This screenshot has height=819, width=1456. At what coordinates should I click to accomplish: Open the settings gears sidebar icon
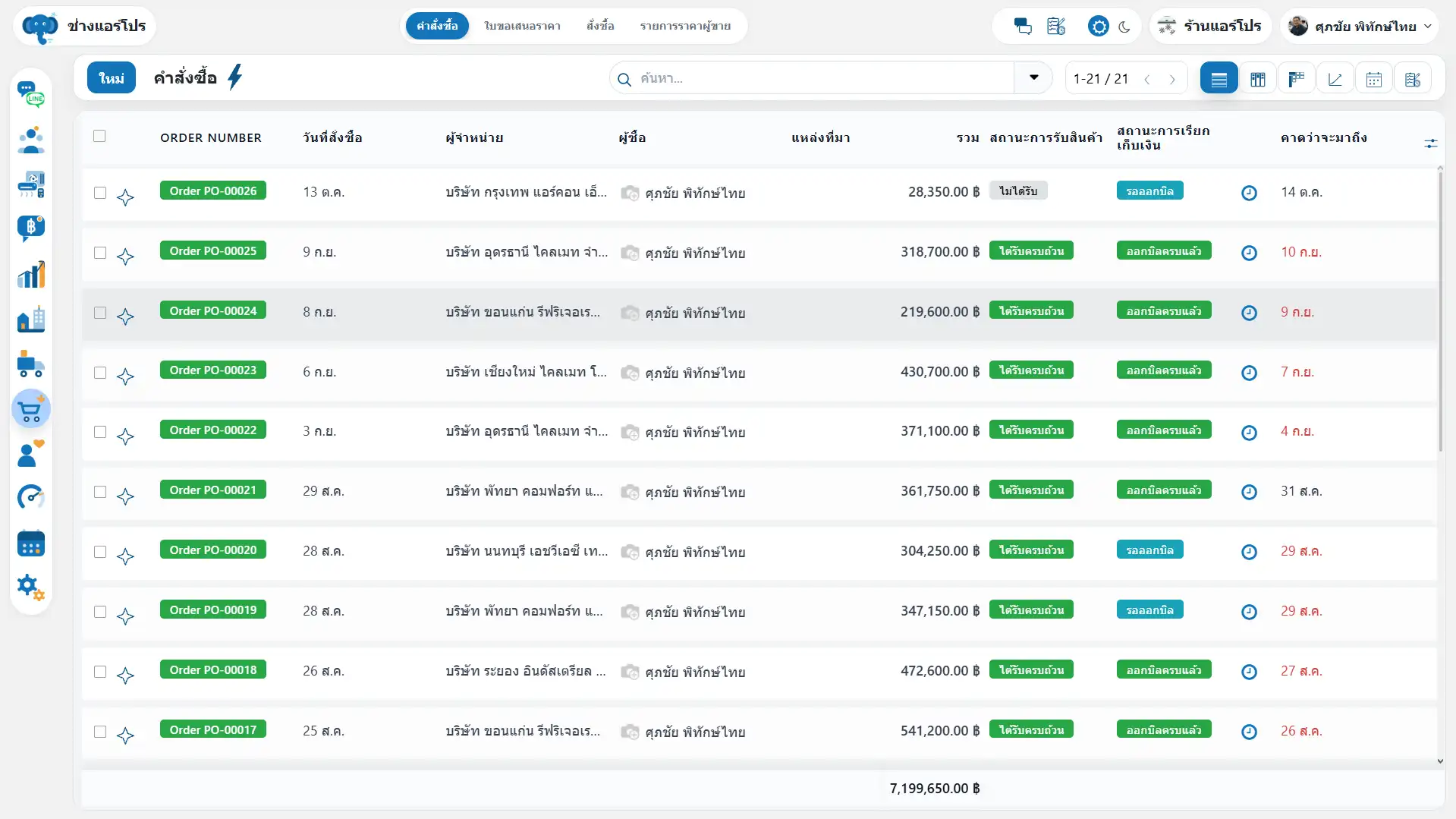(31, 587)
